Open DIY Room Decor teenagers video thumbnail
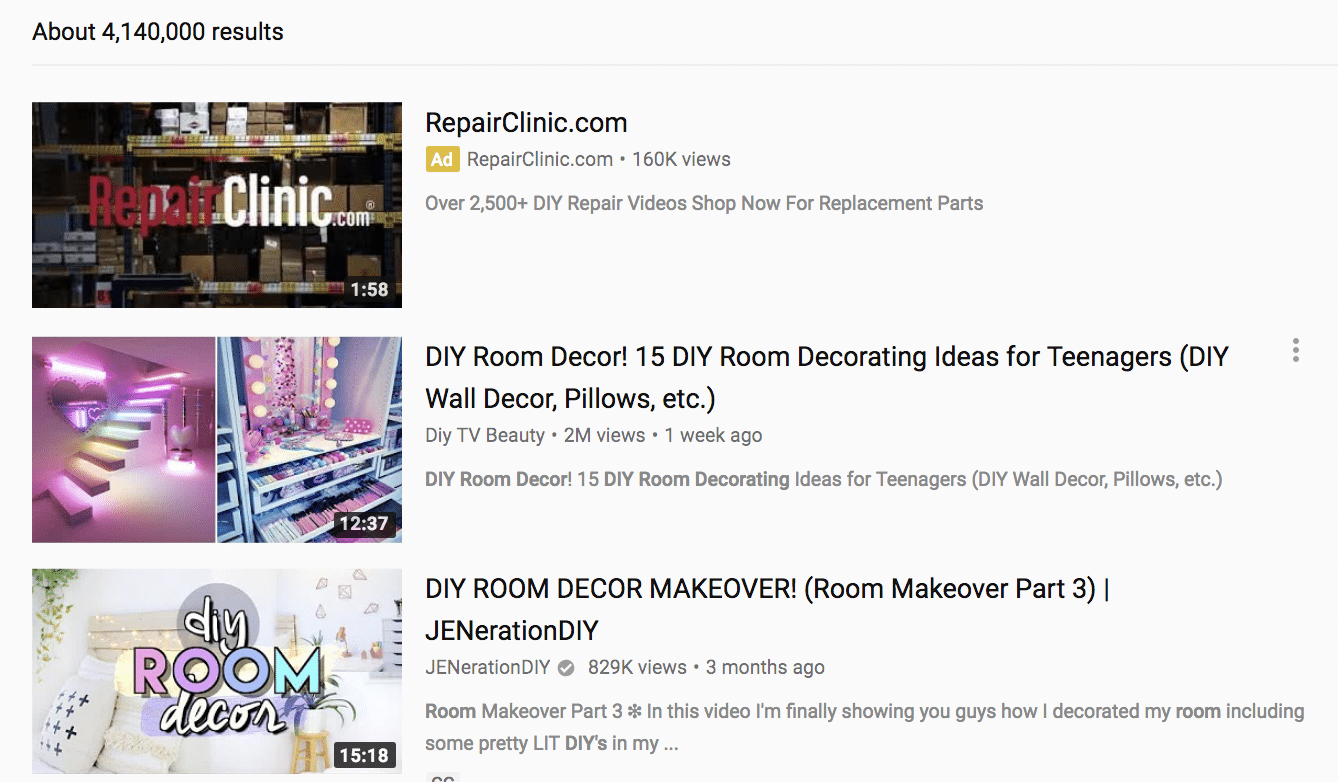 click(217, 440)
